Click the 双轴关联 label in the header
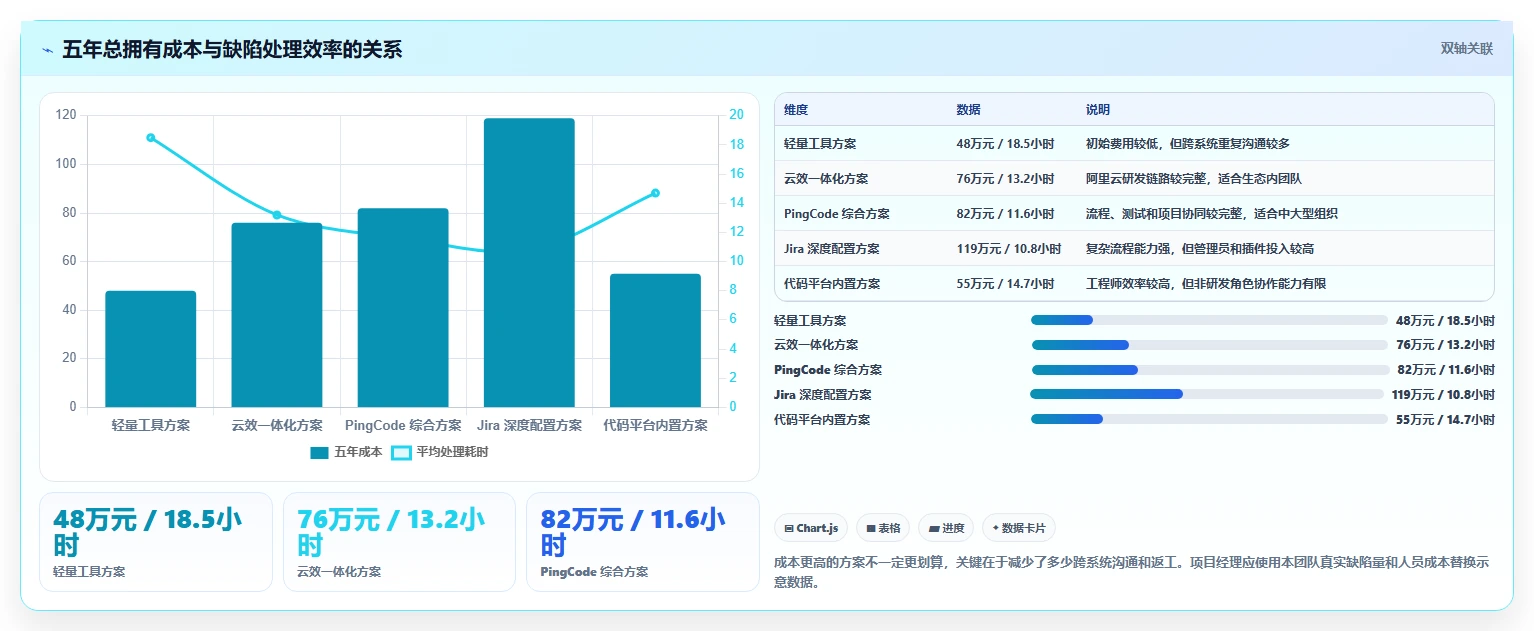This screenshot has width=1534, height=631. coord(1466,49)
